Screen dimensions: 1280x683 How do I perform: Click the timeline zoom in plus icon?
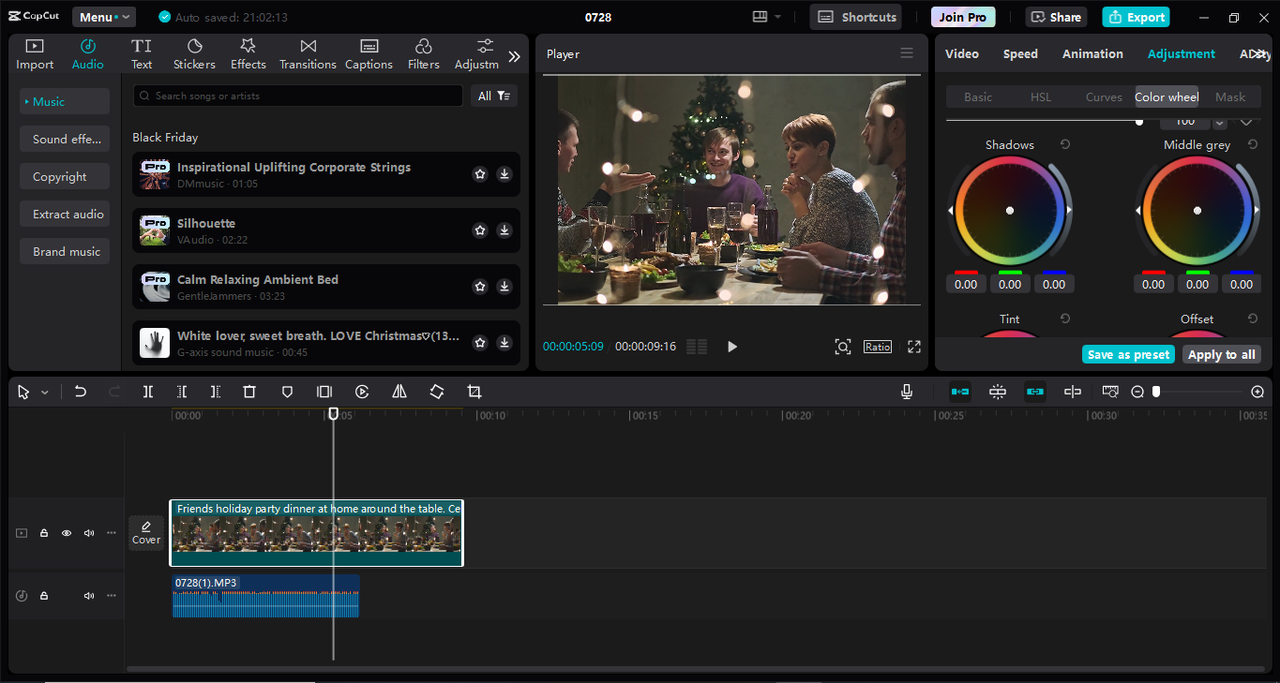click(1258, 392)
